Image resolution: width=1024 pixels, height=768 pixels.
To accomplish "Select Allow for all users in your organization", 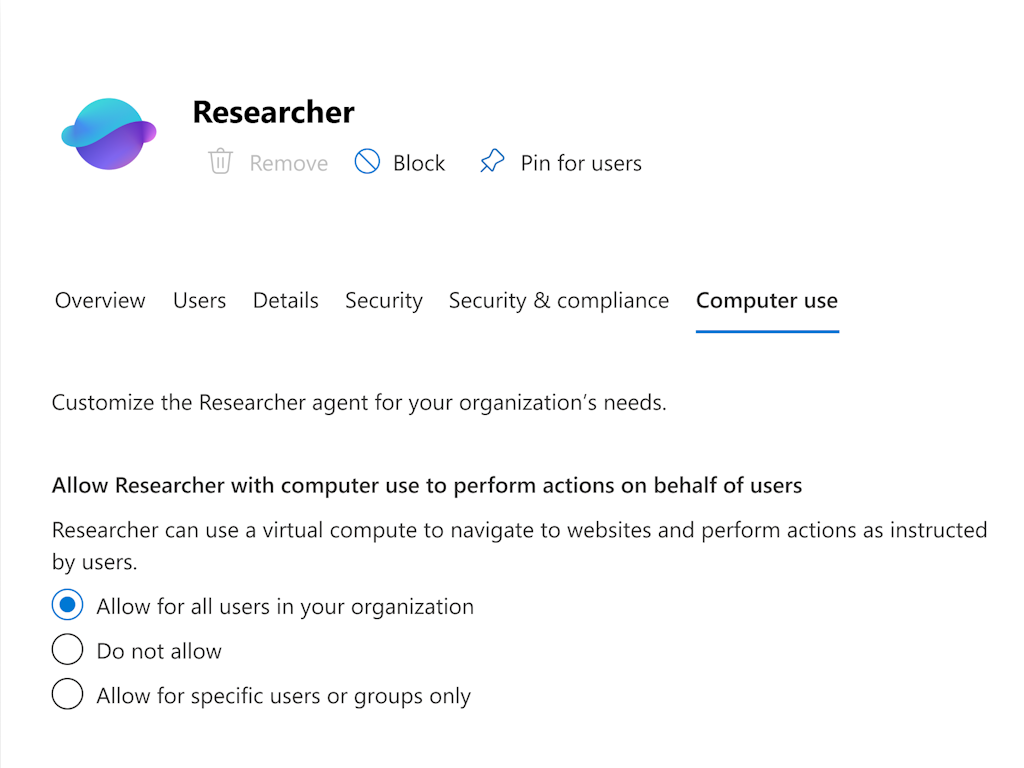I will click(x=67, y=605).
